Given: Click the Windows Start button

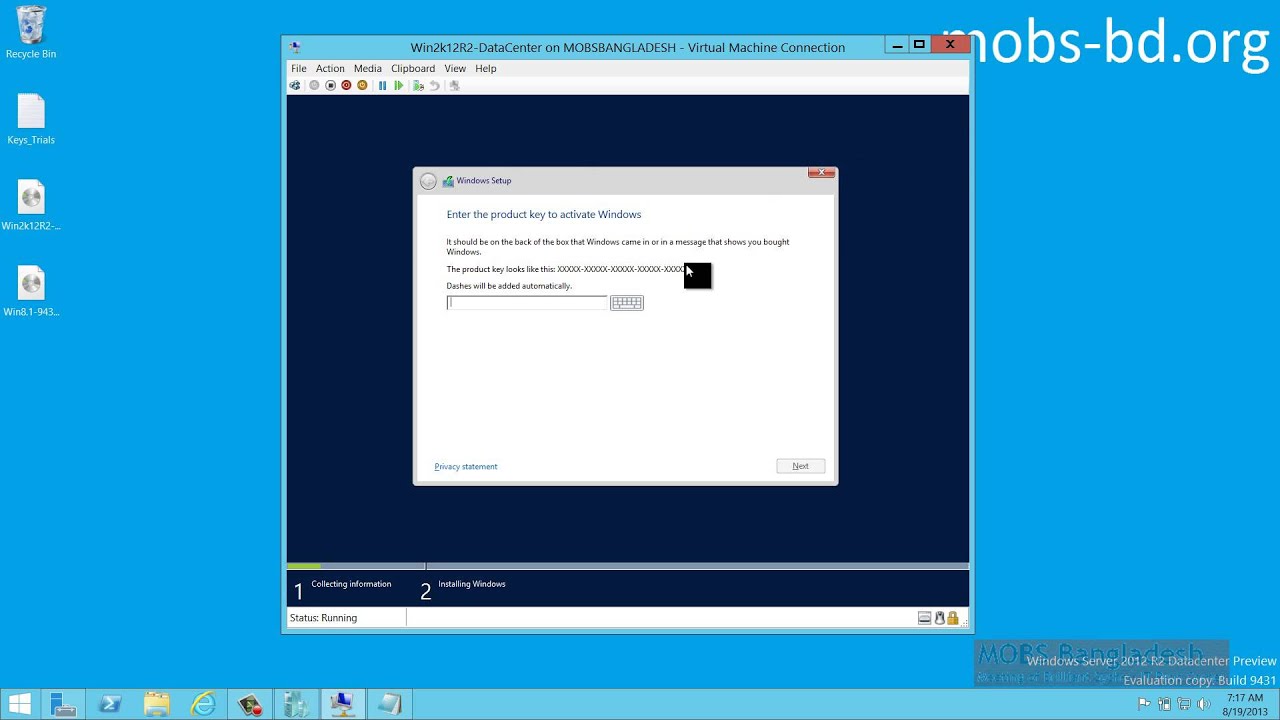Looking at the screenshot, I should click(19, 704).
